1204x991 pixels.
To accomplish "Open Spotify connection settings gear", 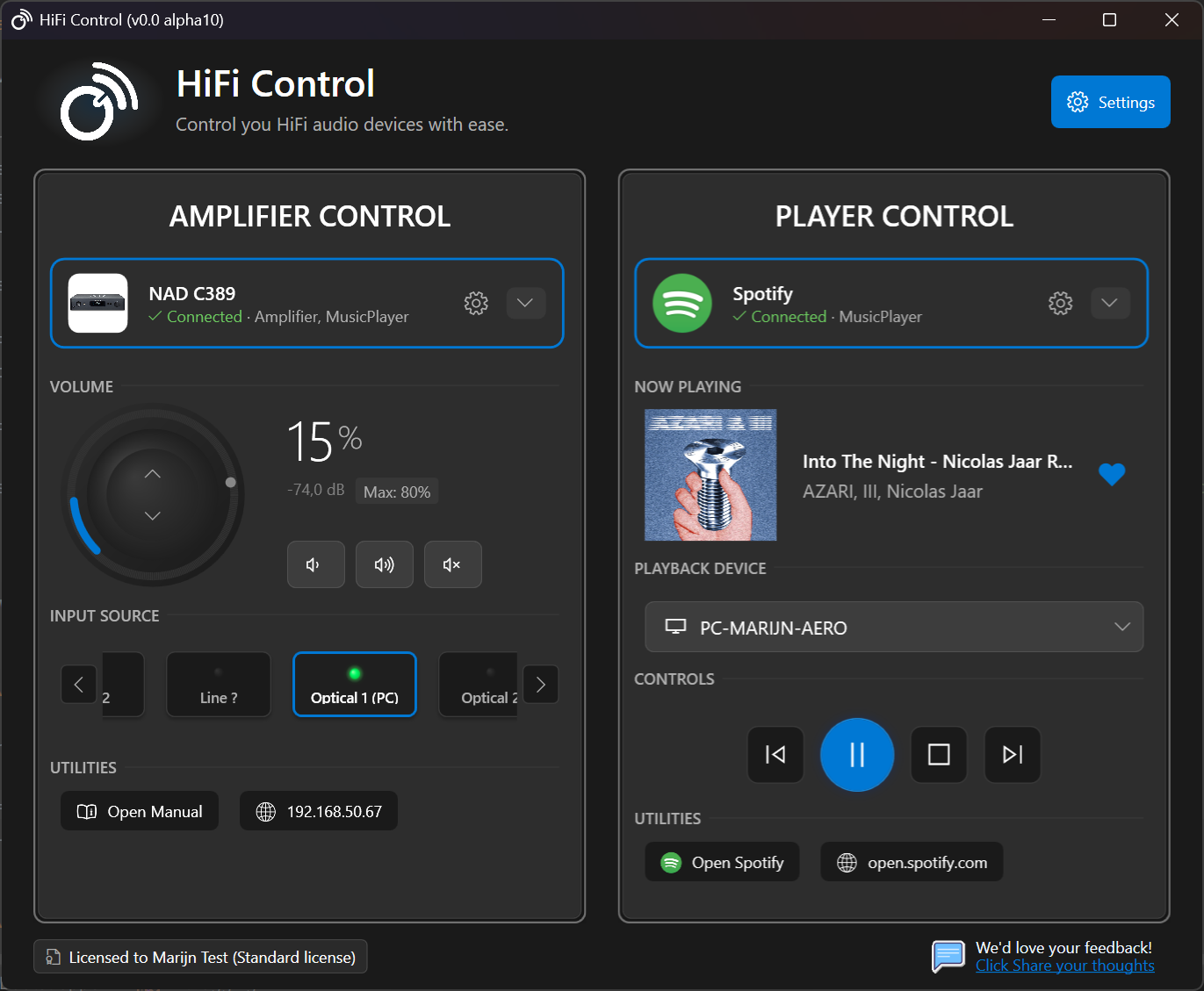I will click(1059, 303).
